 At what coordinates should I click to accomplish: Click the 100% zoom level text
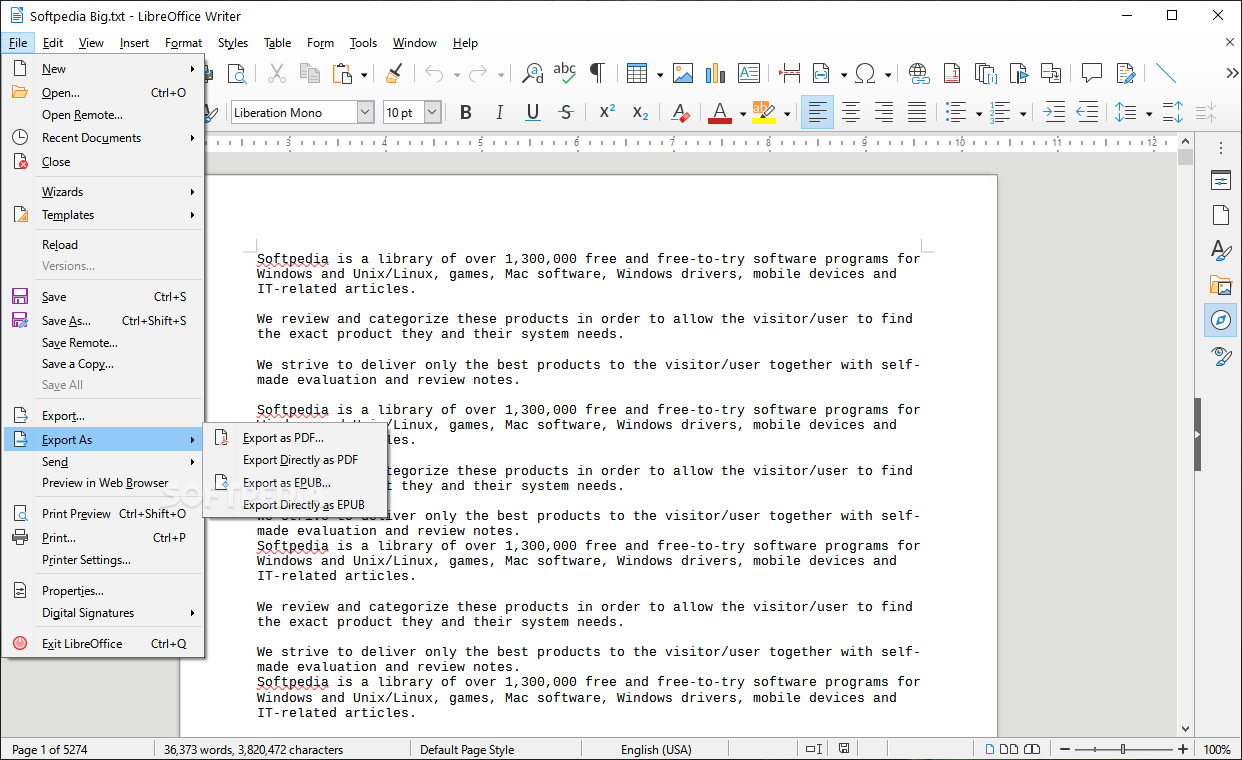[1216, 749]
